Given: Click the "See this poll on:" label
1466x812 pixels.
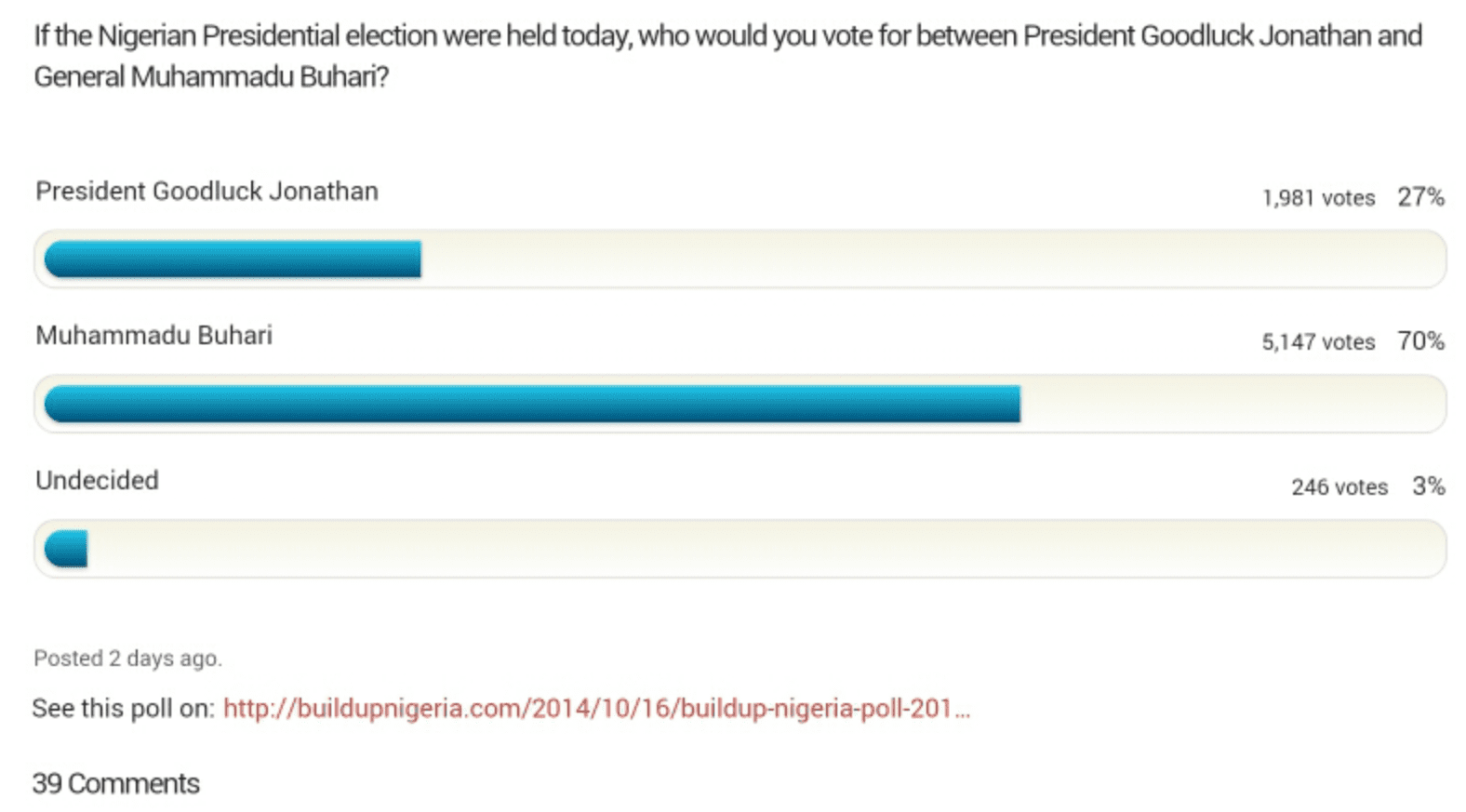Looking at the screenshot, I should [x=123, y=709].
